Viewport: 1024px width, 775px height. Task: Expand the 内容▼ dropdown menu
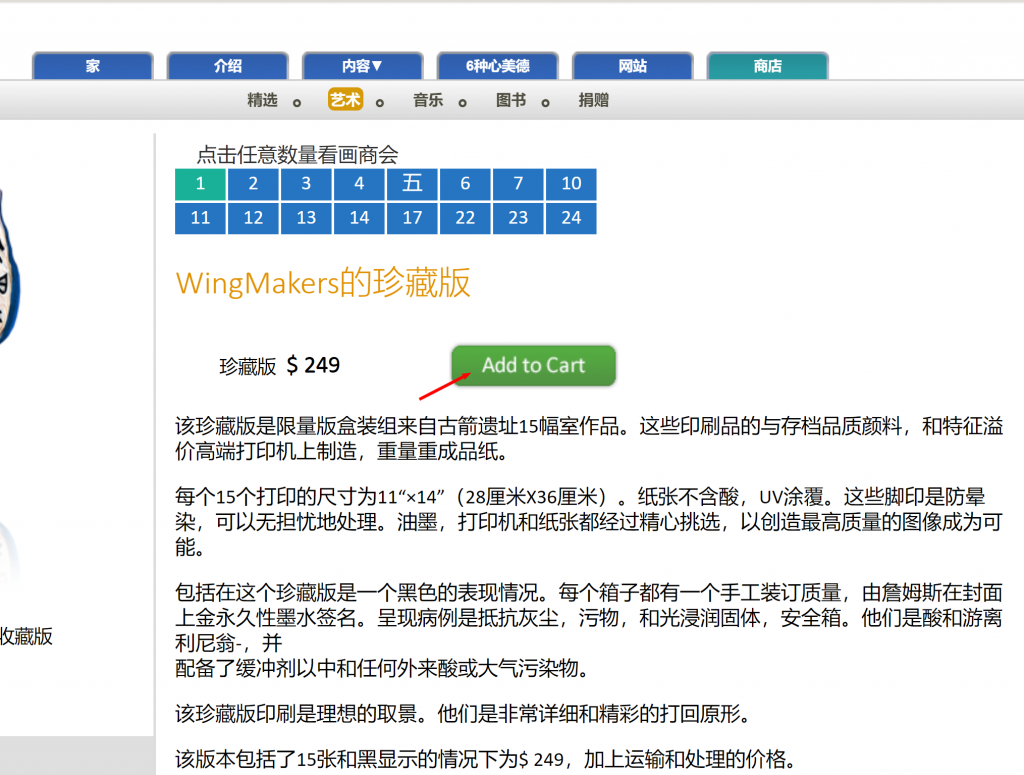tap(362, 66)
